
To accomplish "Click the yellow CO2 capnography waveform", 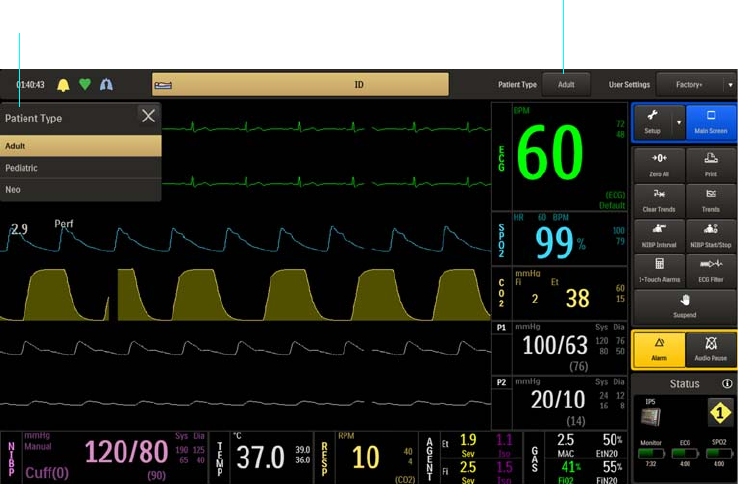I will pos(245,295).
